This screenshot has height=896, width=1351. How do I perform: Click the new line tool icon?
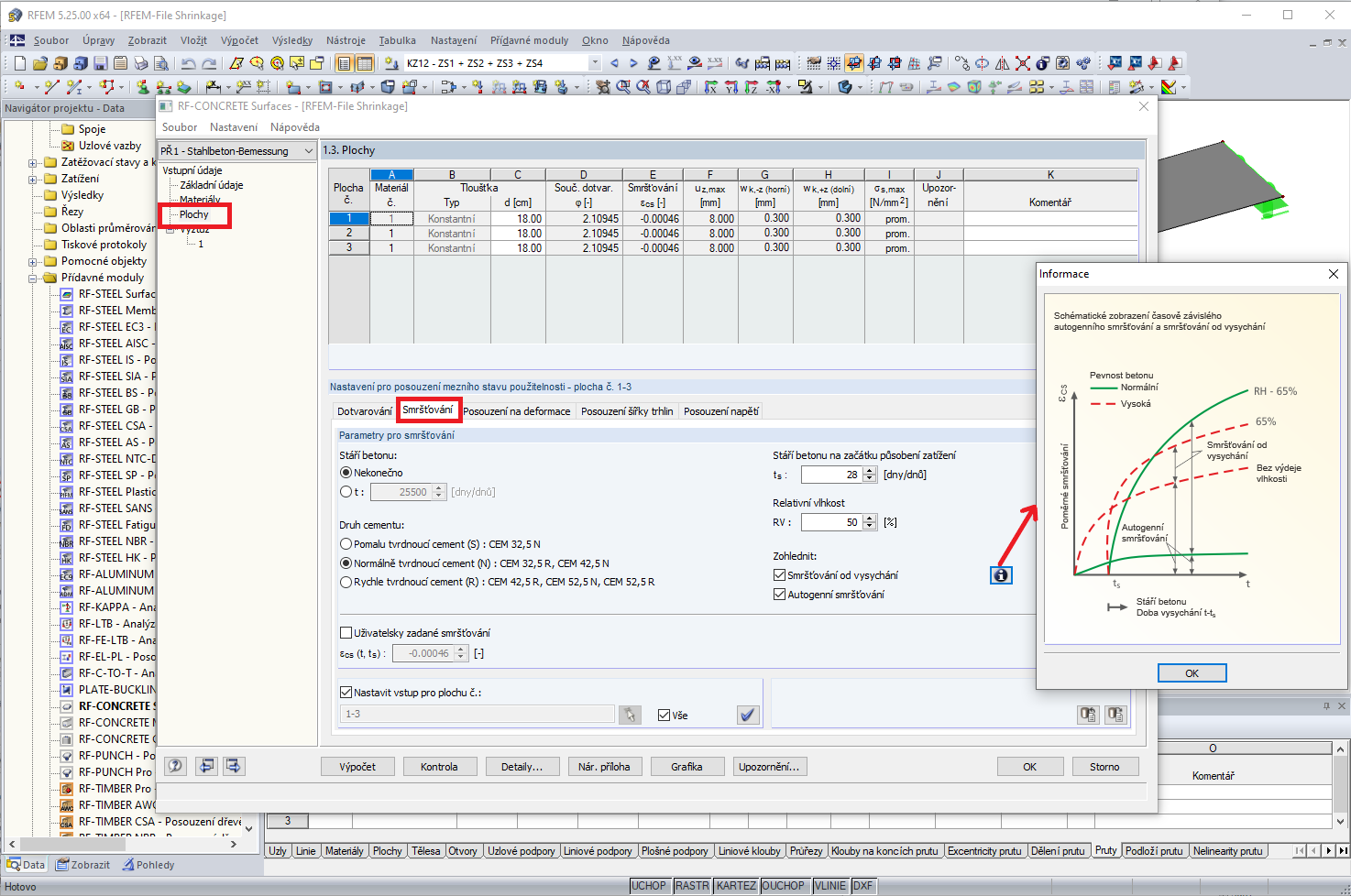[52, 87]
